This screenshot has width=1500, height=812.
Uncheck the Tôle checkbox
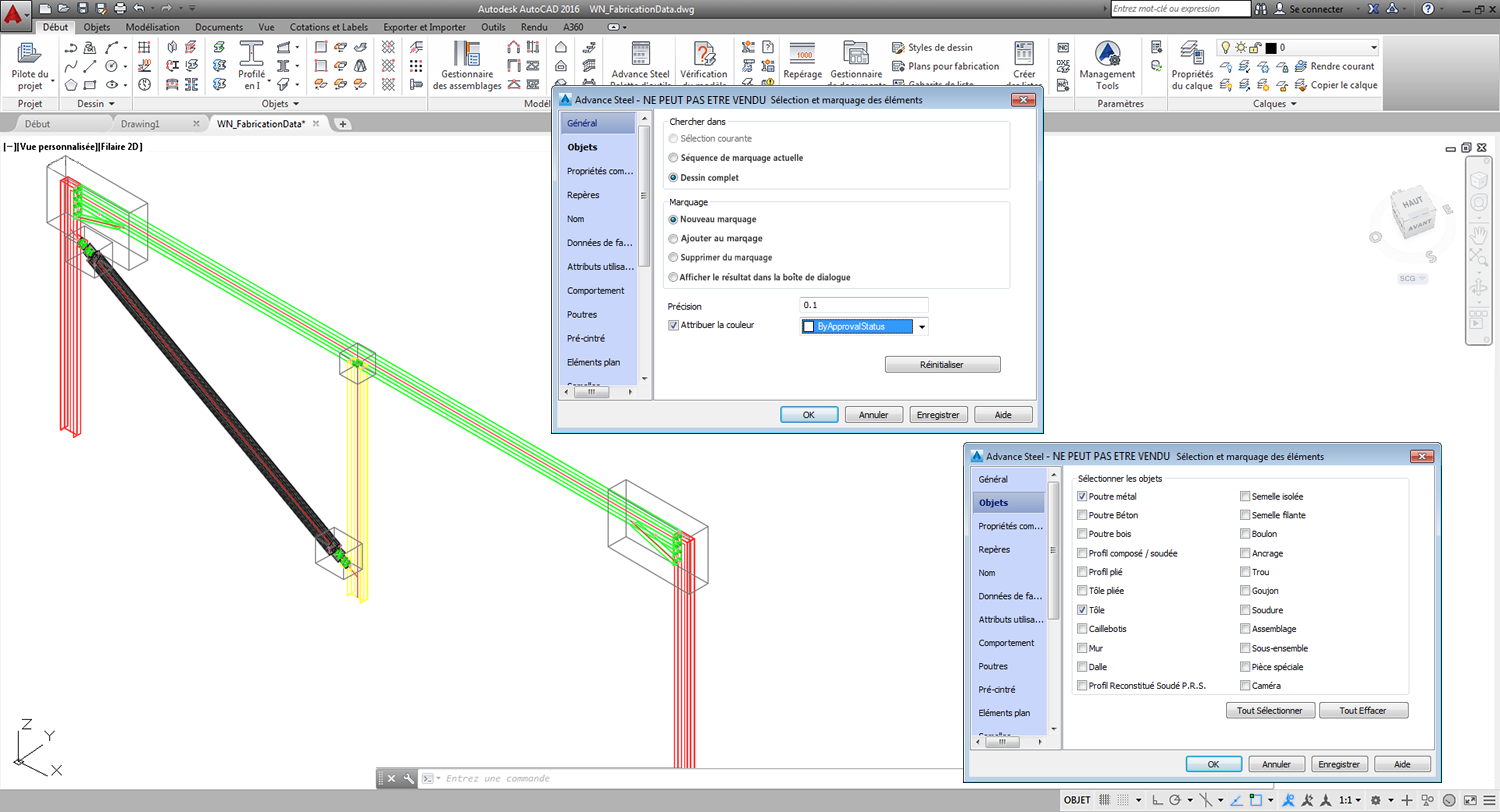1083,610
